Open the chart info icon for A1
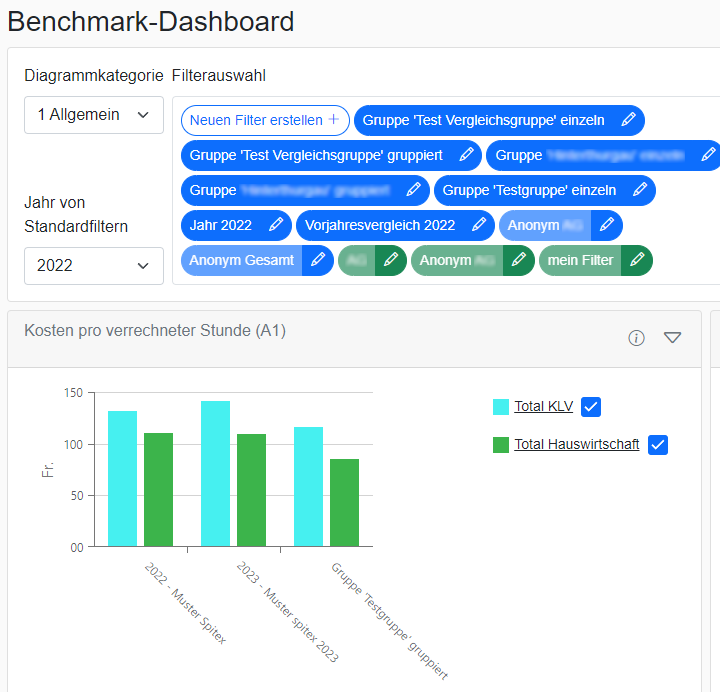 (636, 338)
